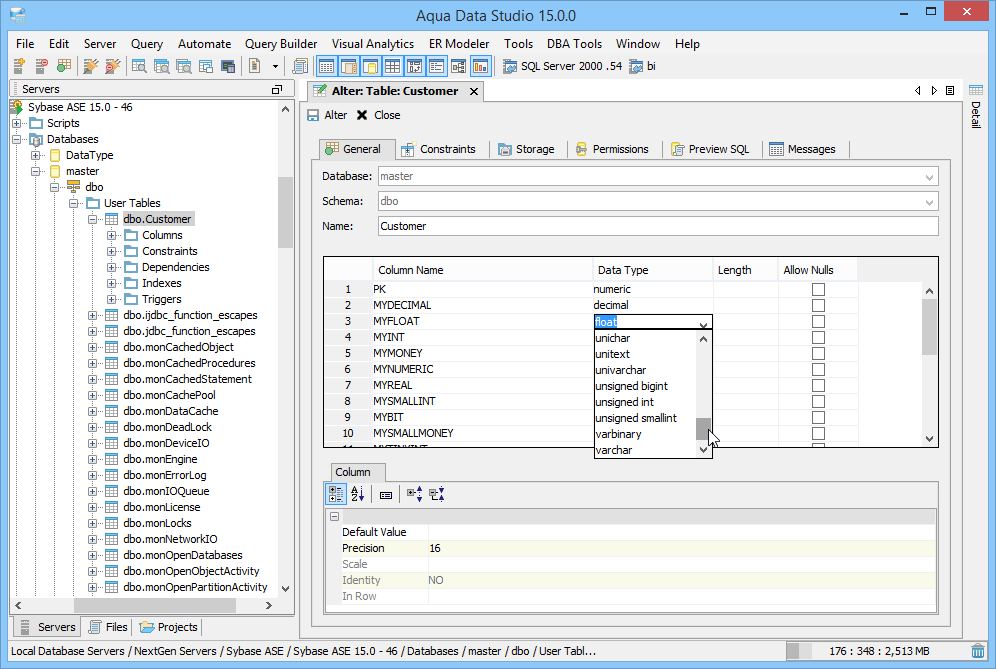This screenshot has height=669, width=996.
Task: Collapse the Databases tree node
Action: 17,139
